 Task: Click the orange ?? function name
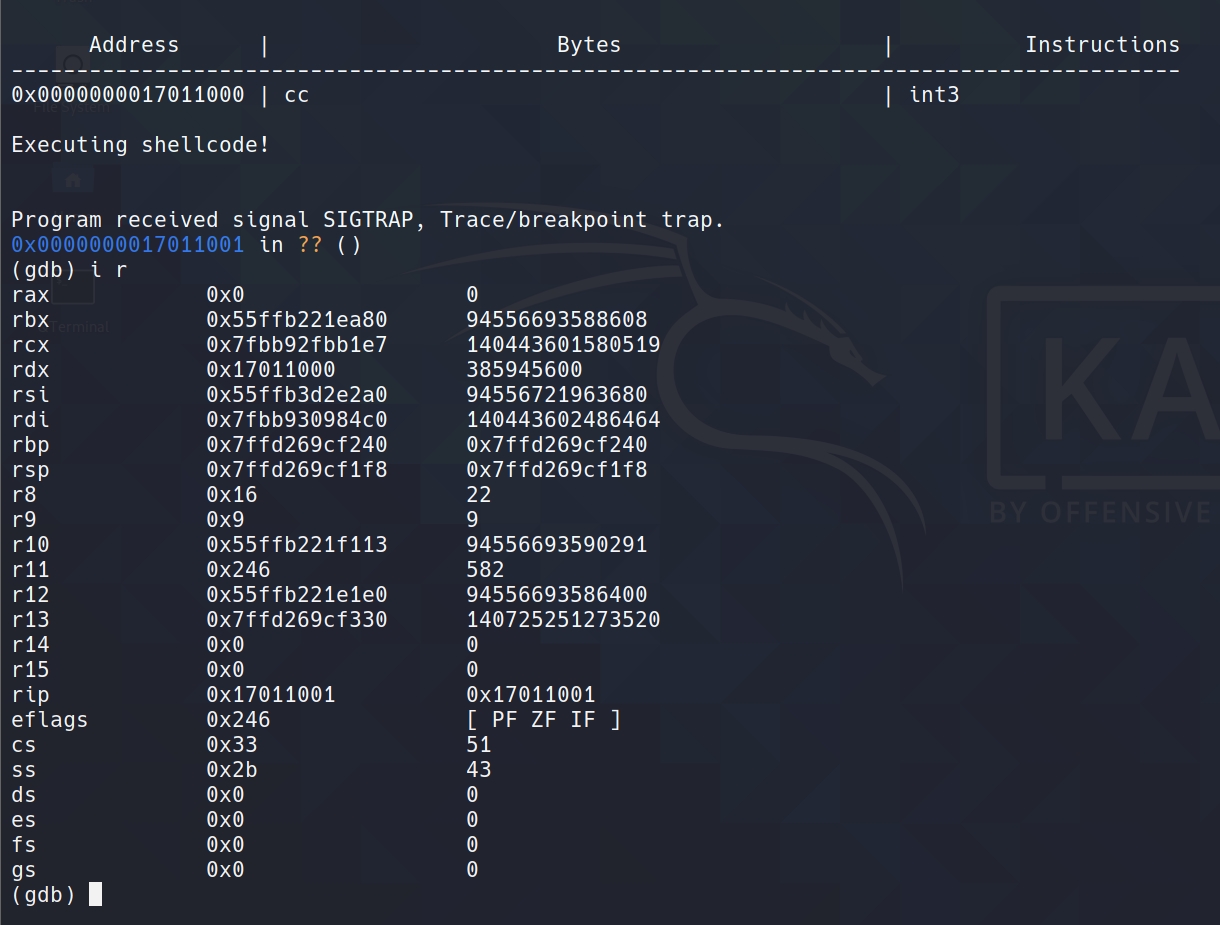tap(310, 245)
